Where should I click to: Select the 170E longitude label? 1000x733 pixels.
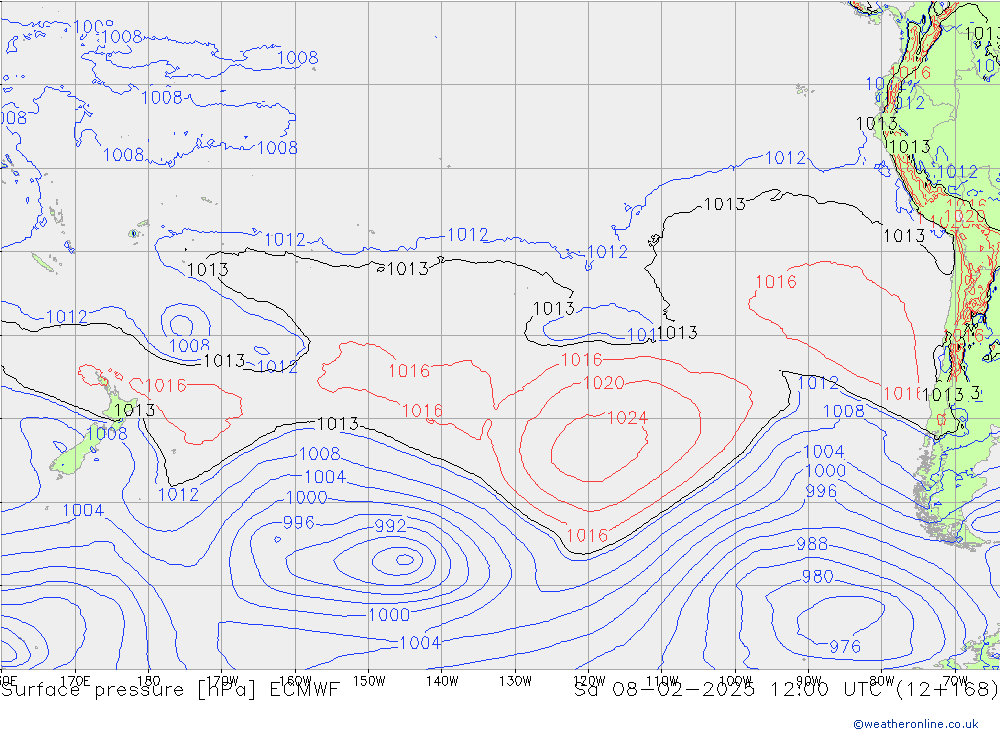coord(75,681)
